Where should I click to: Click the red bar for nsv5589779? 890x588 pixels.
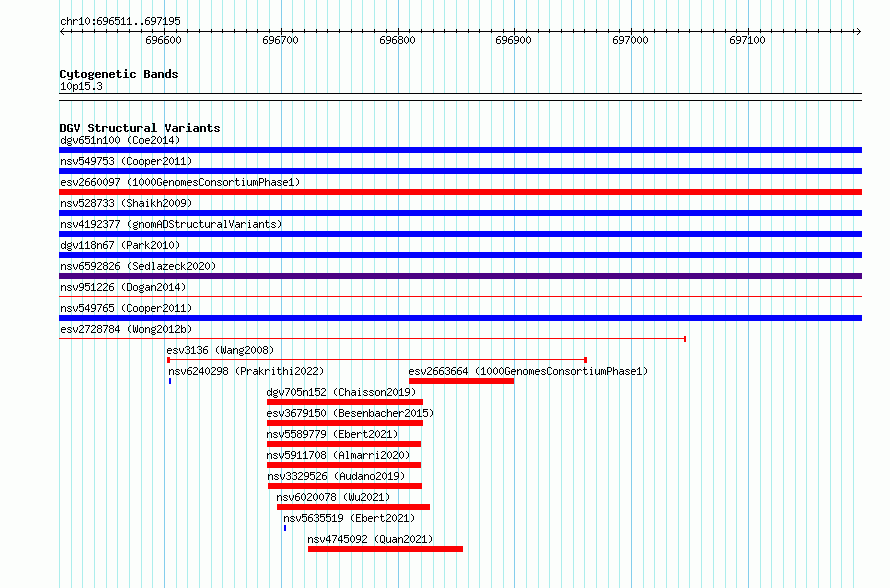(x=344, y=444)
